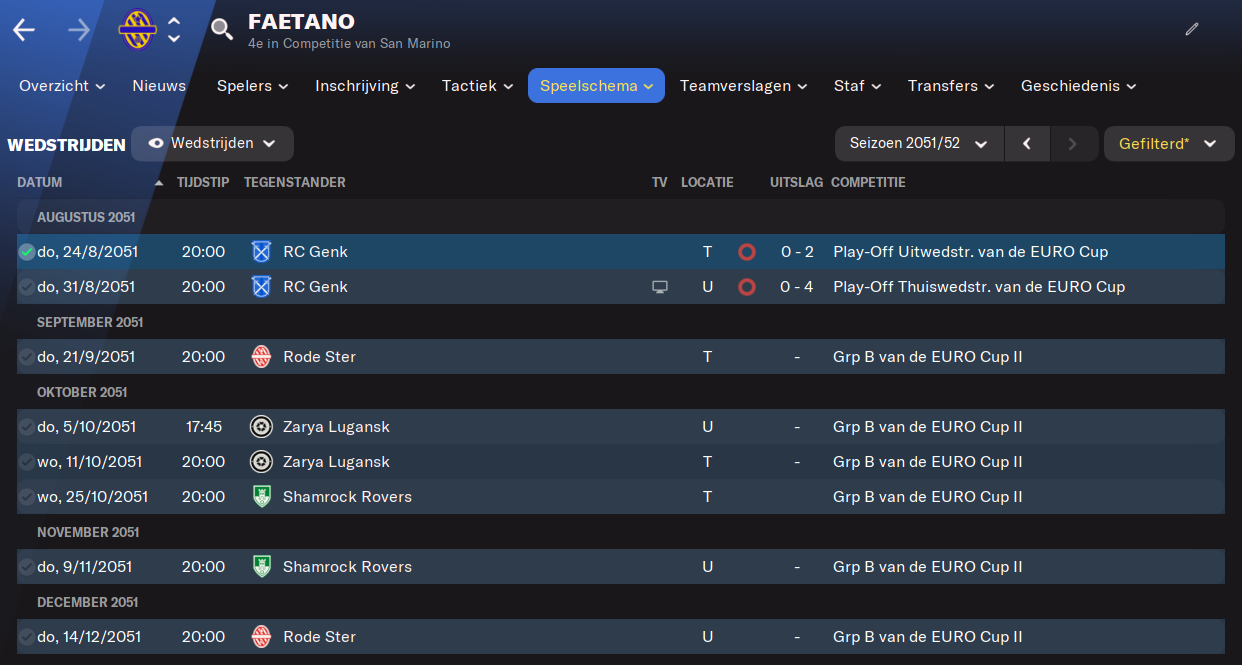
Task: Toggle the checkmark on the 5/10 Zarya Lugansk row
Action: pyautogui.click(x=26, y=427)
